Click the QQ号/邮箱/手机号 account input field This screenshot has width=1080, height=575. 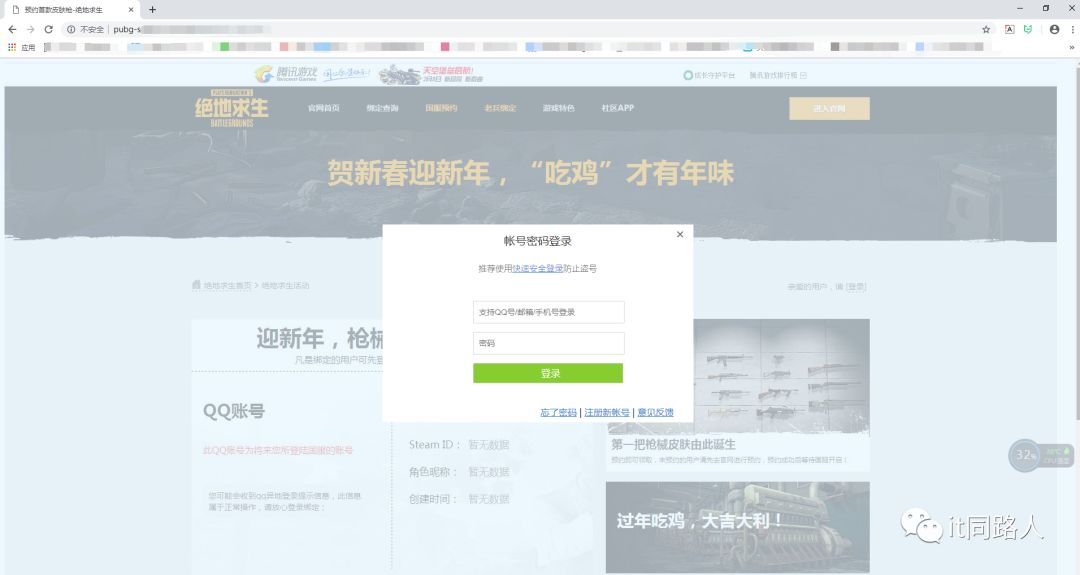click(x=548, y=312)
